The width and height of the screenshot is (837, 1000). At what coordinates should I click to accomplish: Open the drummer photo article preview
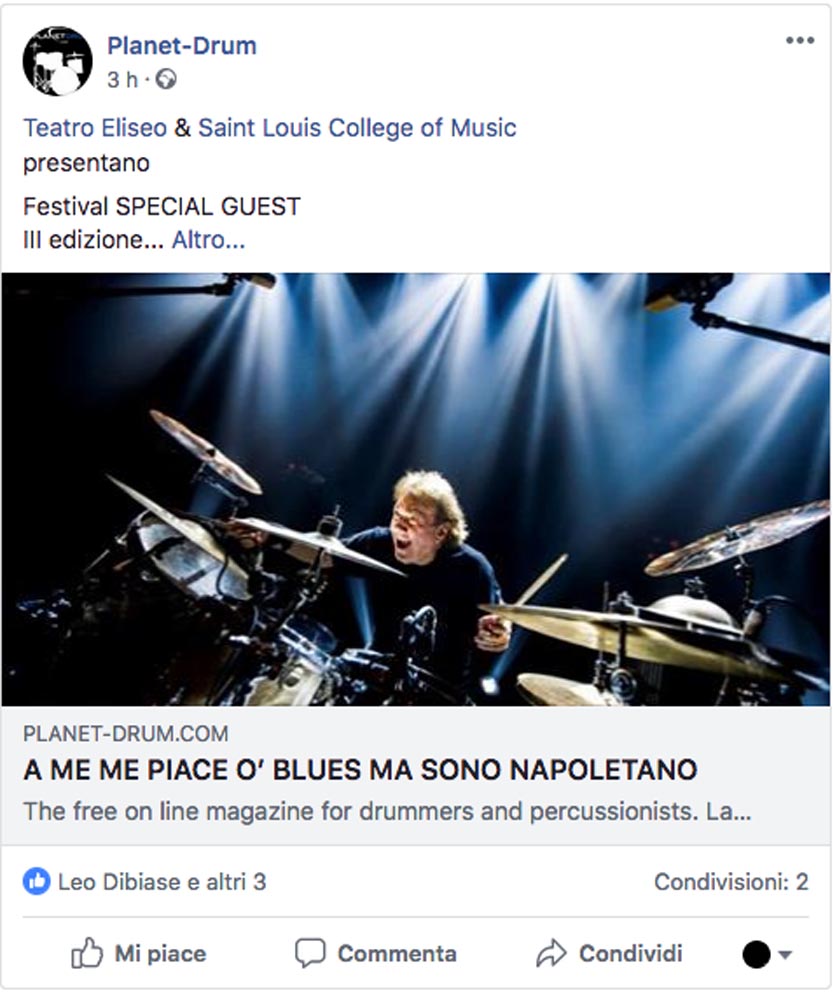click(x=416, y=489)
